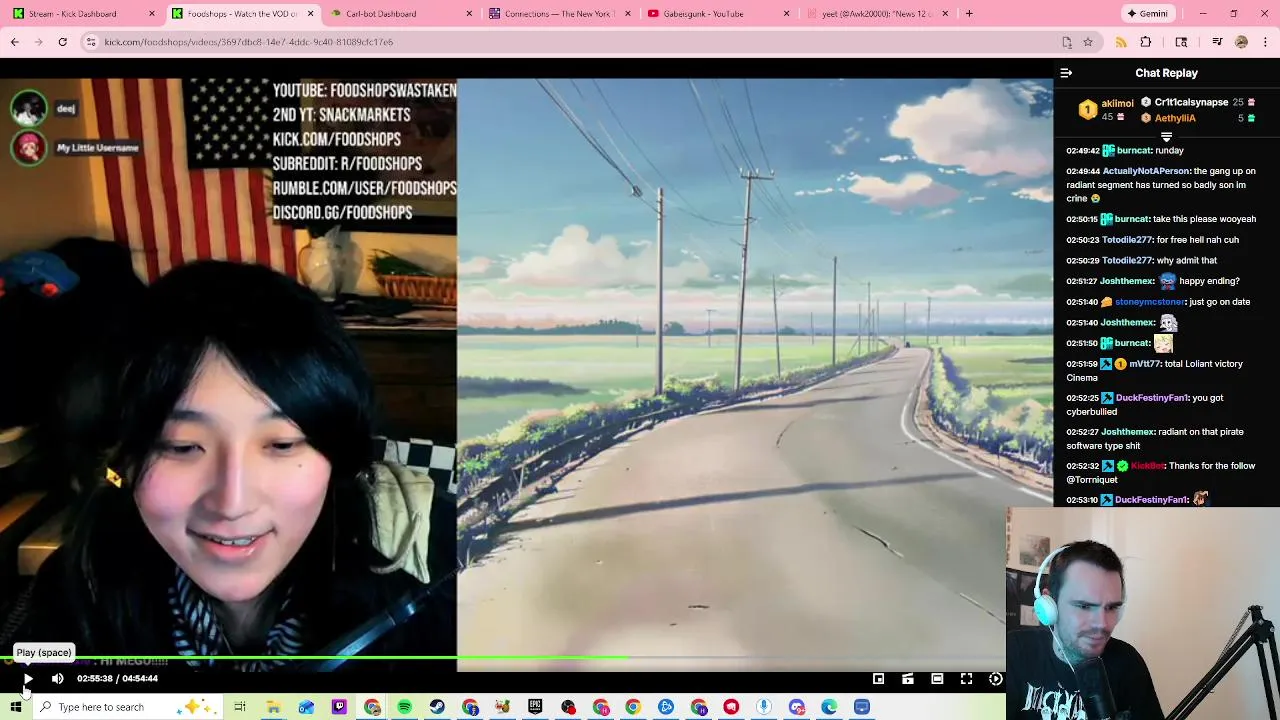Open Task View on the taskbar
The image size is (1280, 720).
240,707
